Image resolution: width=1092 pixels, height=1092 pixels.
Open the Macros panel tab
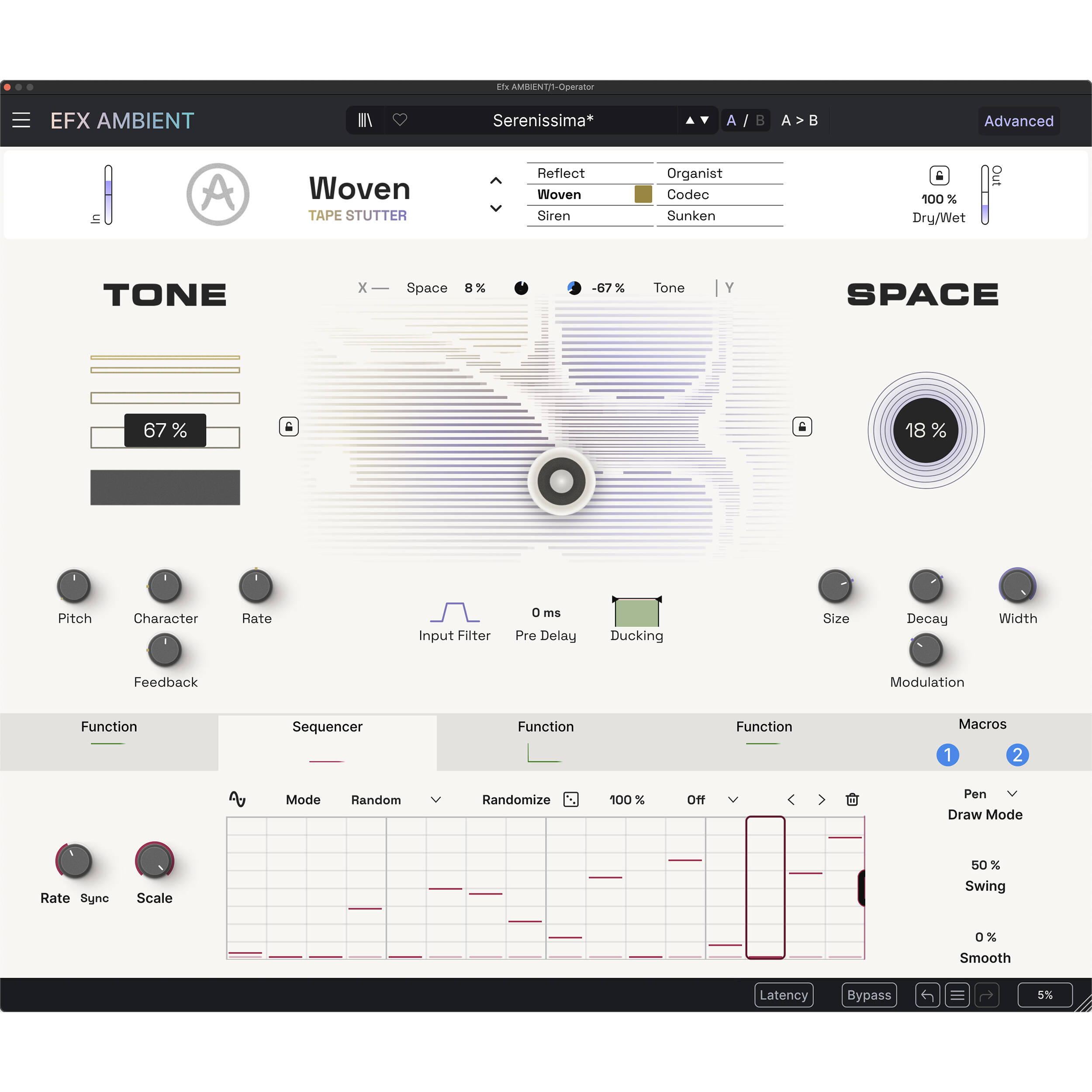982,724
